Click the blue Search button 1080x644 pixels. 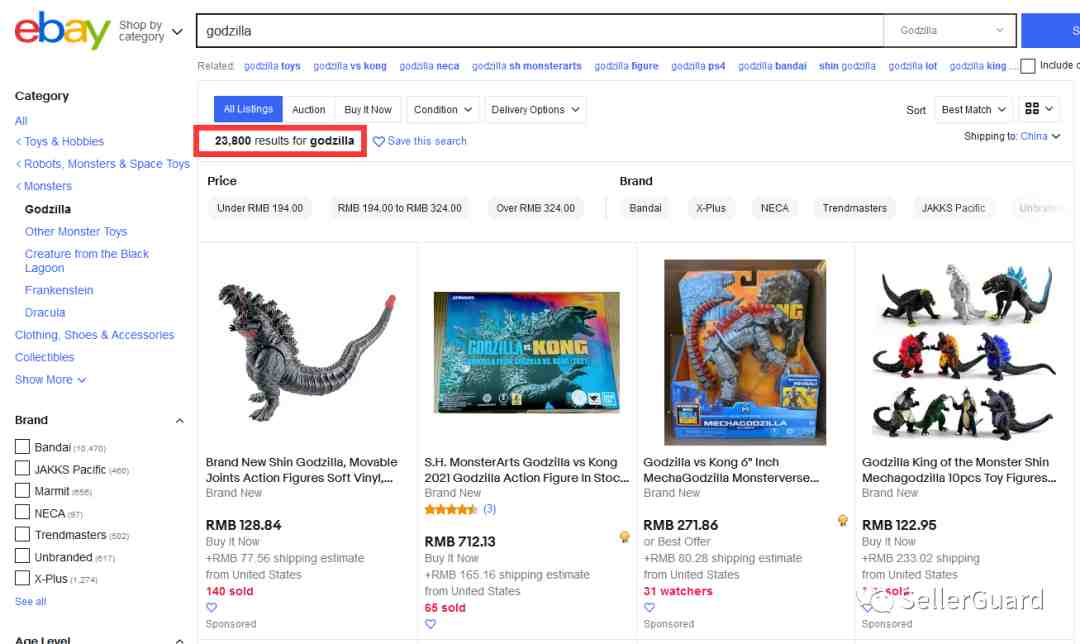pyautogui.click(x=1050, y=31)
